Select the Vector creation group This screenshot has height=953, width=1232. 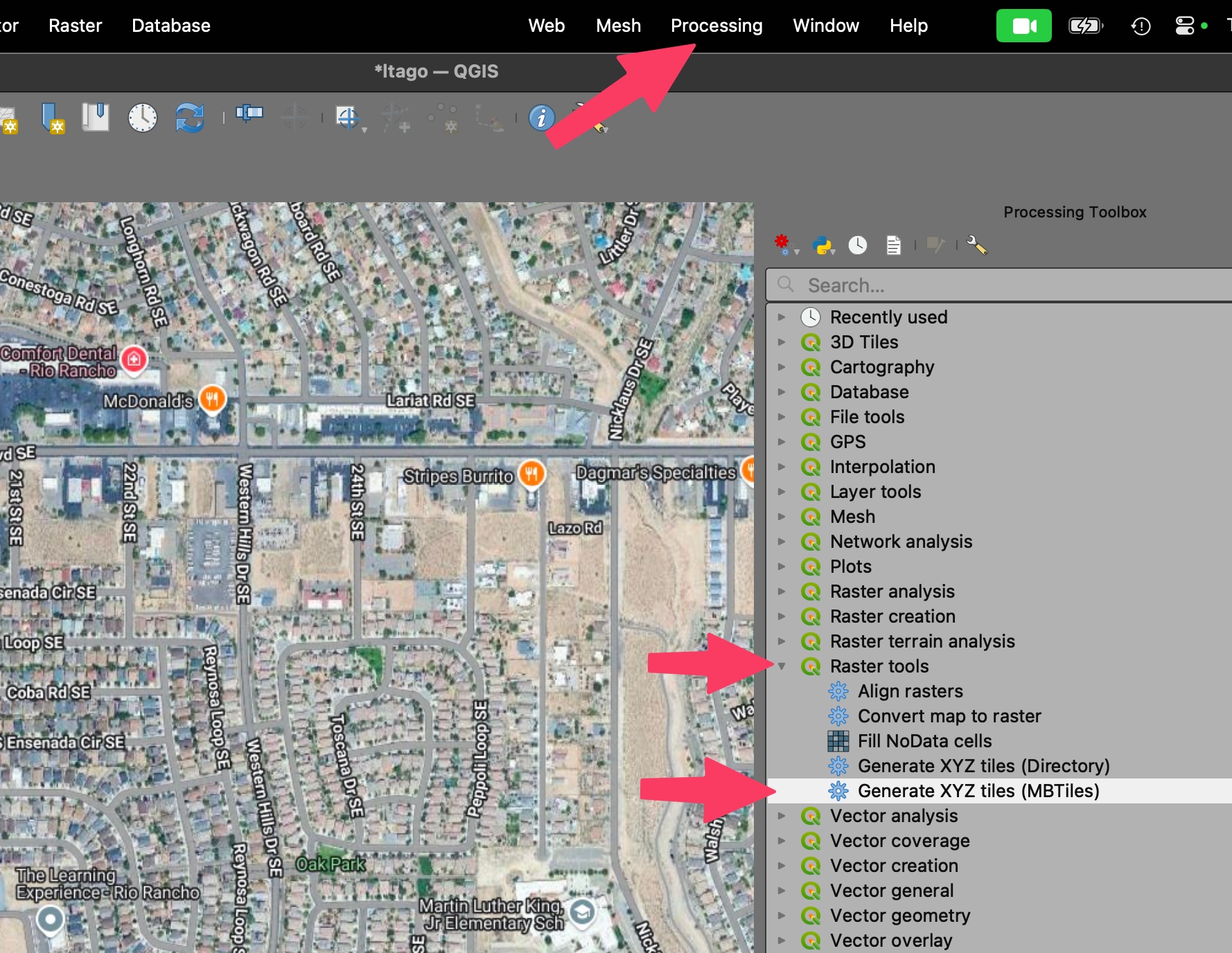[x=894, y=866]
